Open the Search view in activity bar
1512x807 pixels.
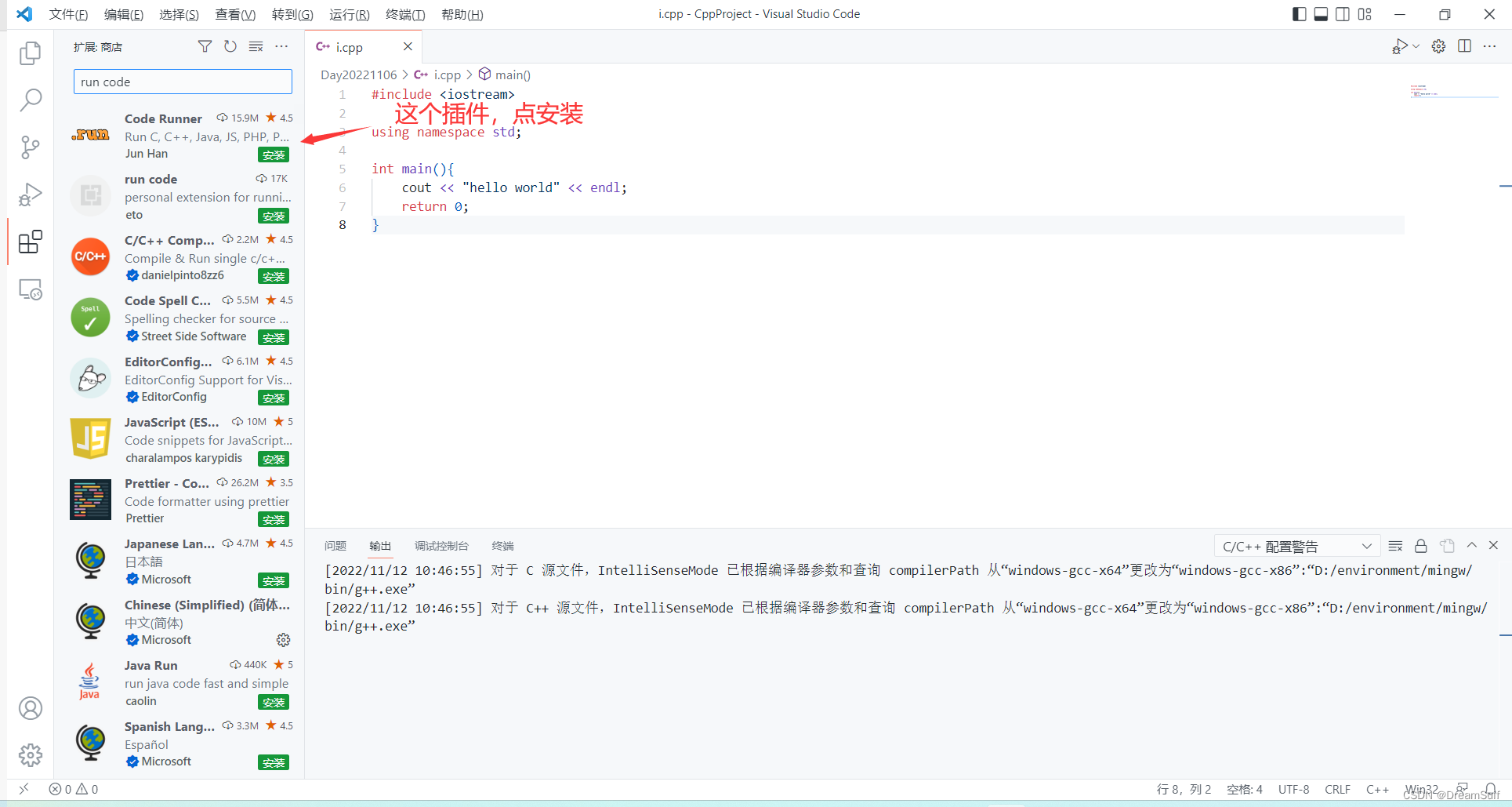click(x=30, y=100)
